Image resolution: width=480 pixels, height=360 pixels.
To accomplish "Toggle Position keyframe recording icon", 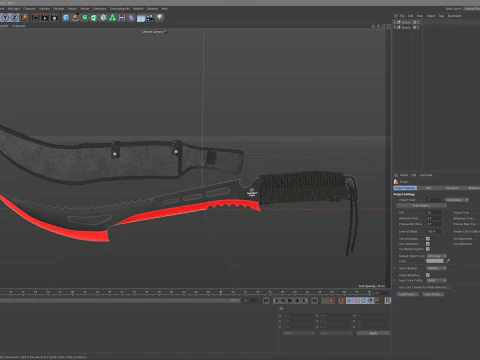I will pyautogui.click(x=349, y=301).
